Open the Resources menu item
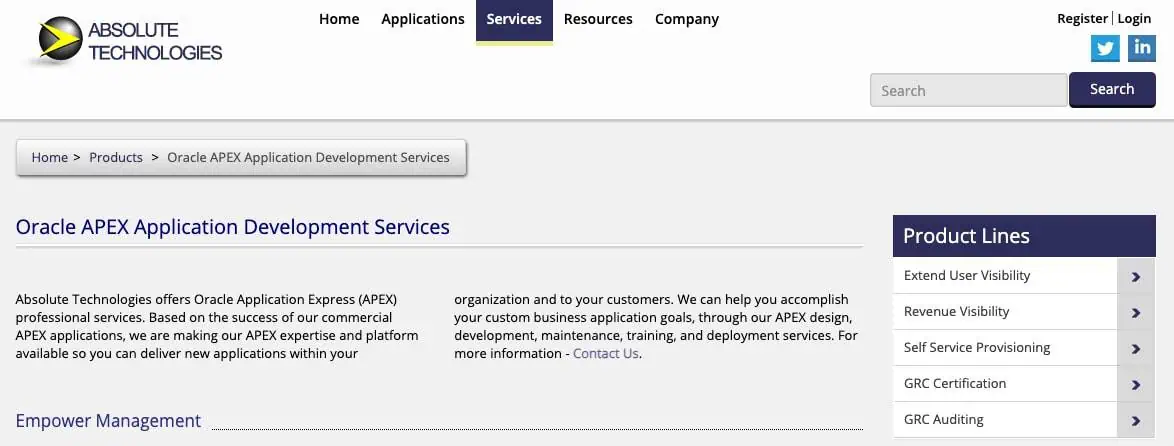 [598, 19]
